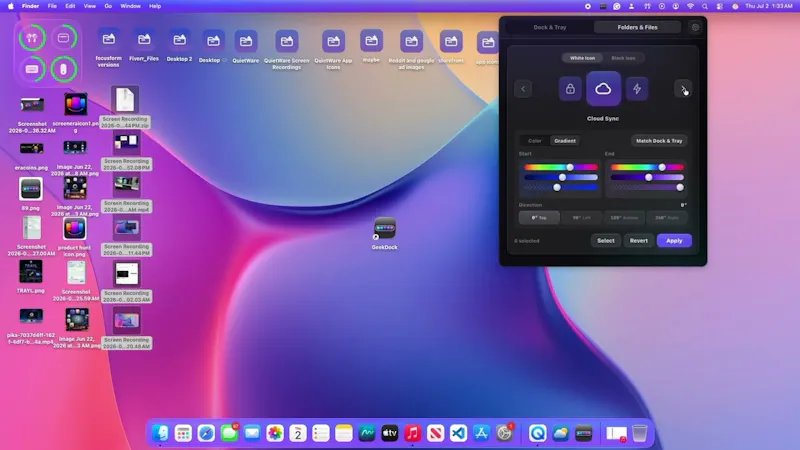Switch to the Folders & Files tab

click(x=637, y=28)
